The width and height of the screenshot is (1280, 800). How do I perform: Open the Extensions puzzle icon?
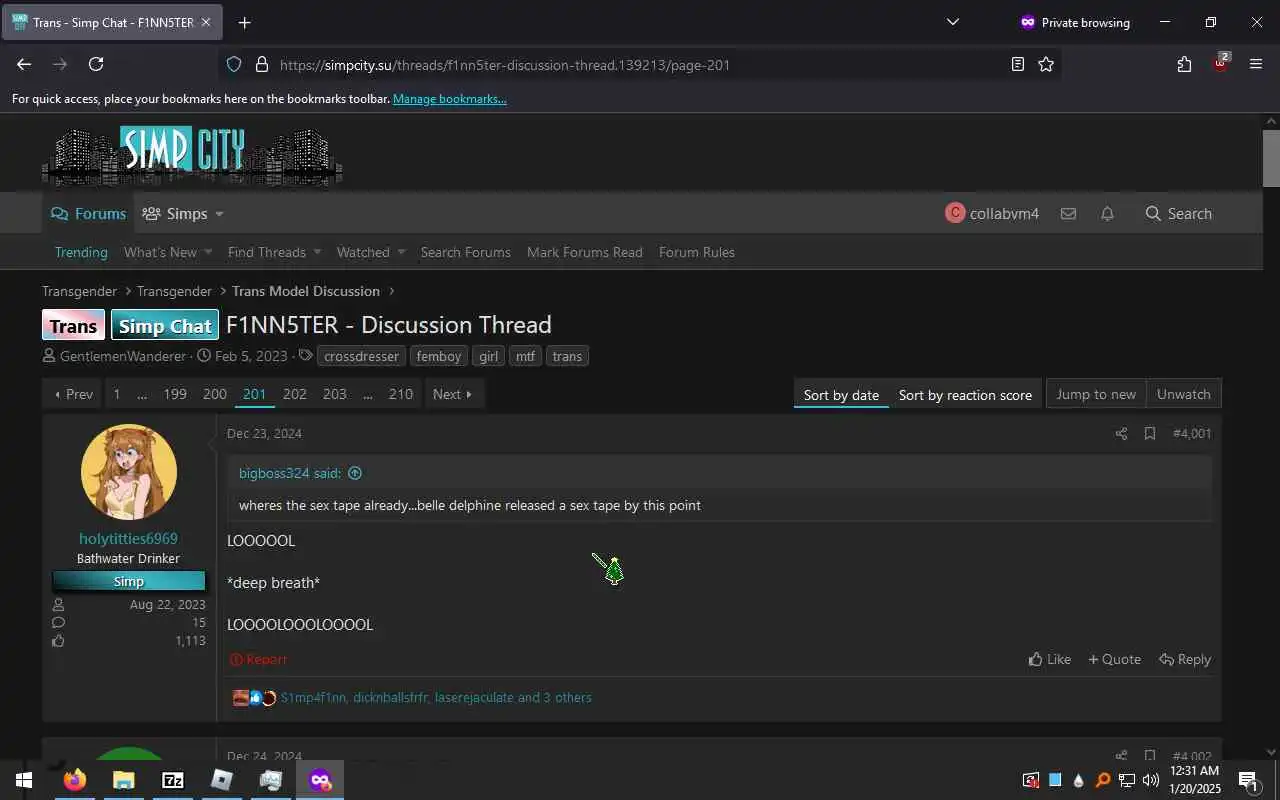[x=1184, y=64]
